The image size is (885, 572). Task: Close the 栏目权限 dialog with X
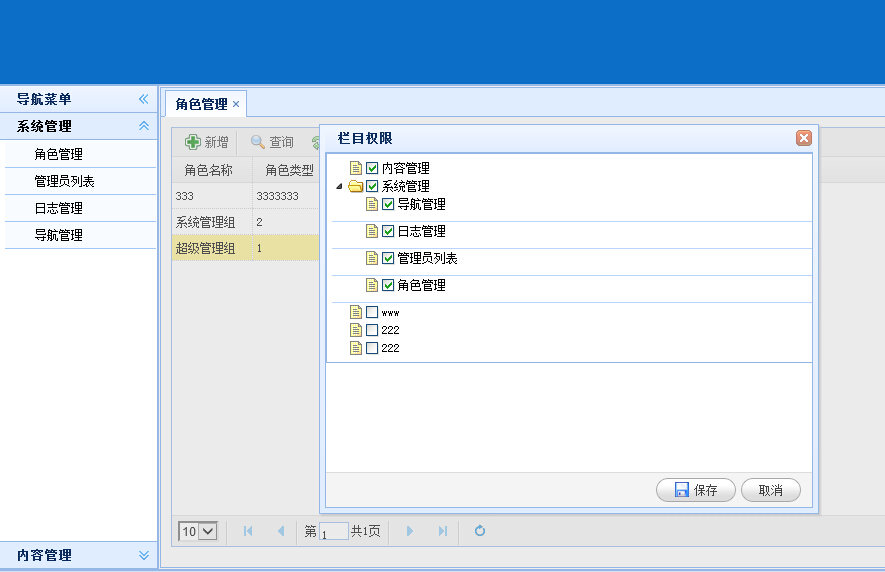click(x=804, y=138)
